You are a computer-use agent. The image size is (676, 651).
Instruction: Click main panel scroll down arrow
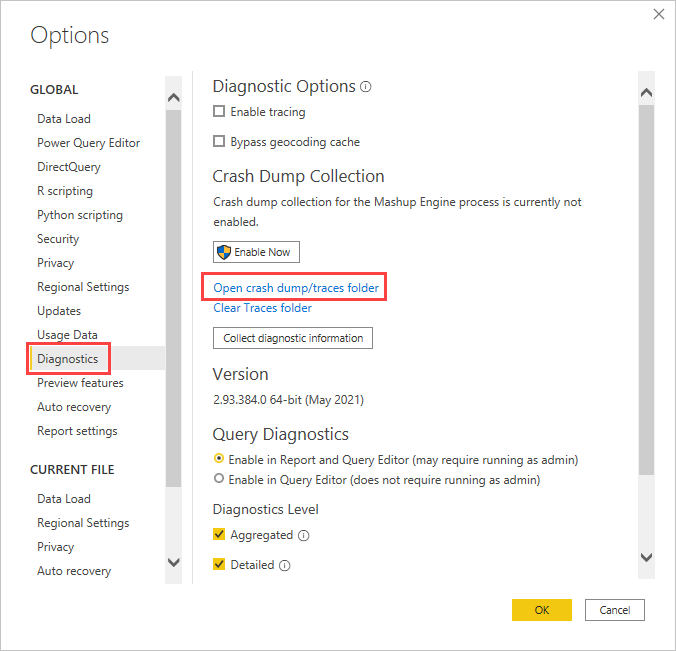[645, 557]
